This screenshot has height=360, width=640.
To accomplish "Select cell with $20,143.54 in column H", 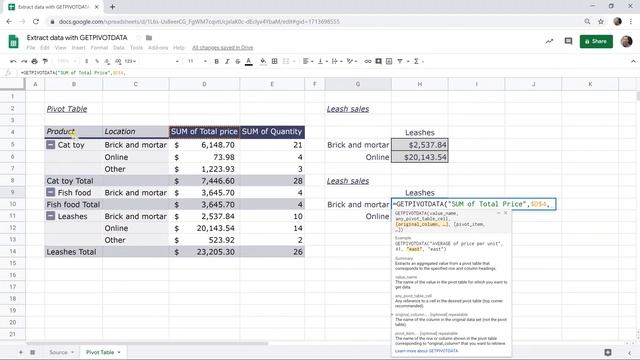I will 420,157.
